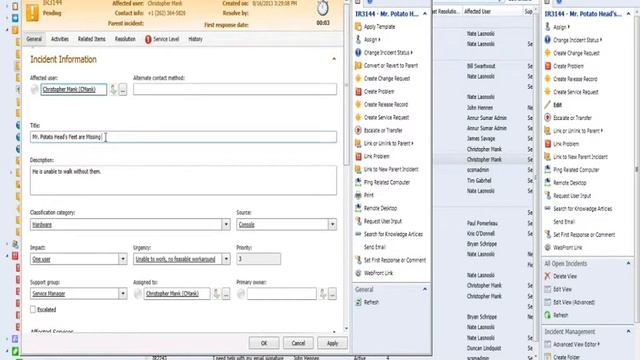Select the Tim Gabrhel row in the incident list

(x=484, y=180)
